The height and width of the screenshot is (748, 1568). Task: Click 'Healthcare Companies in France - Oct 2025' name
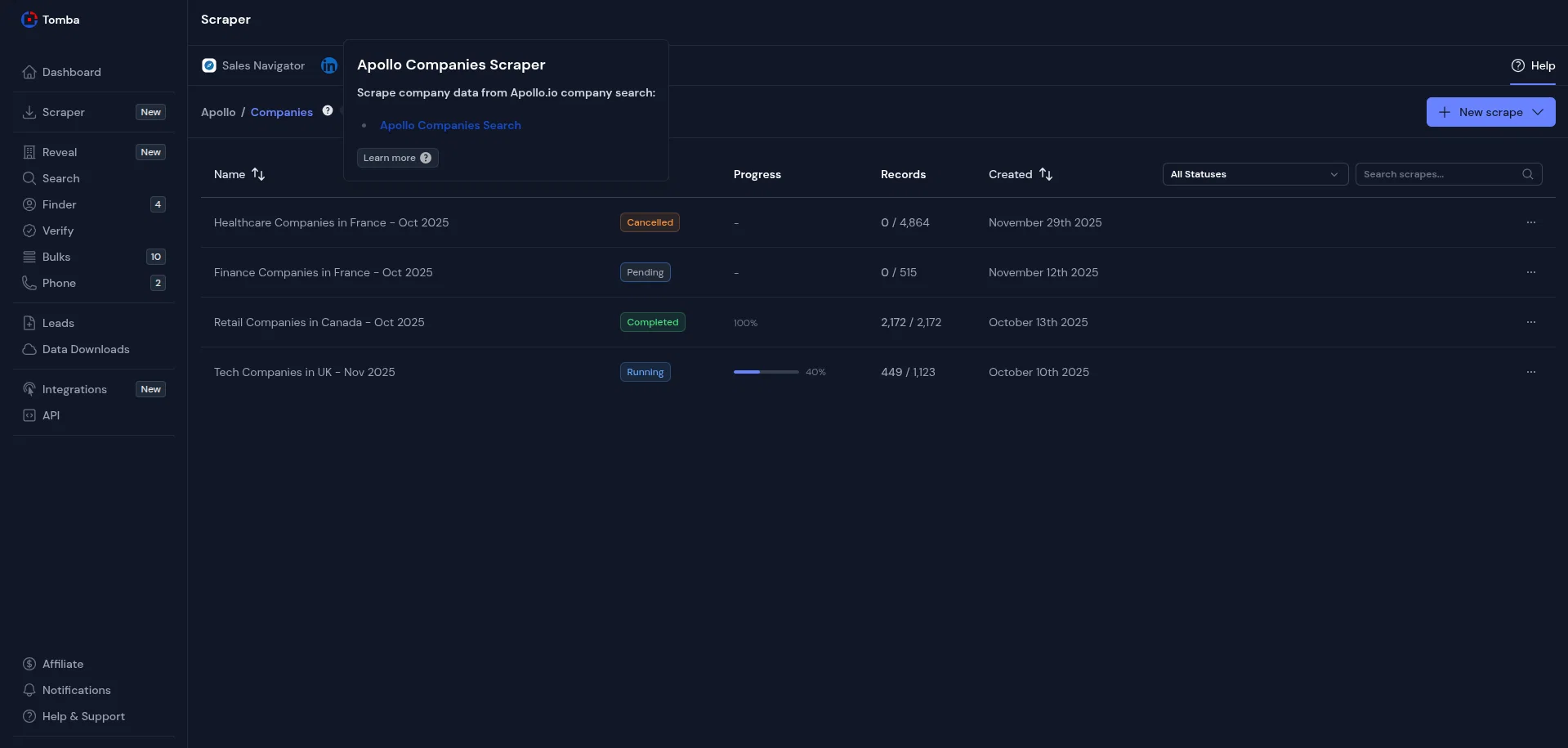[331, 222]
